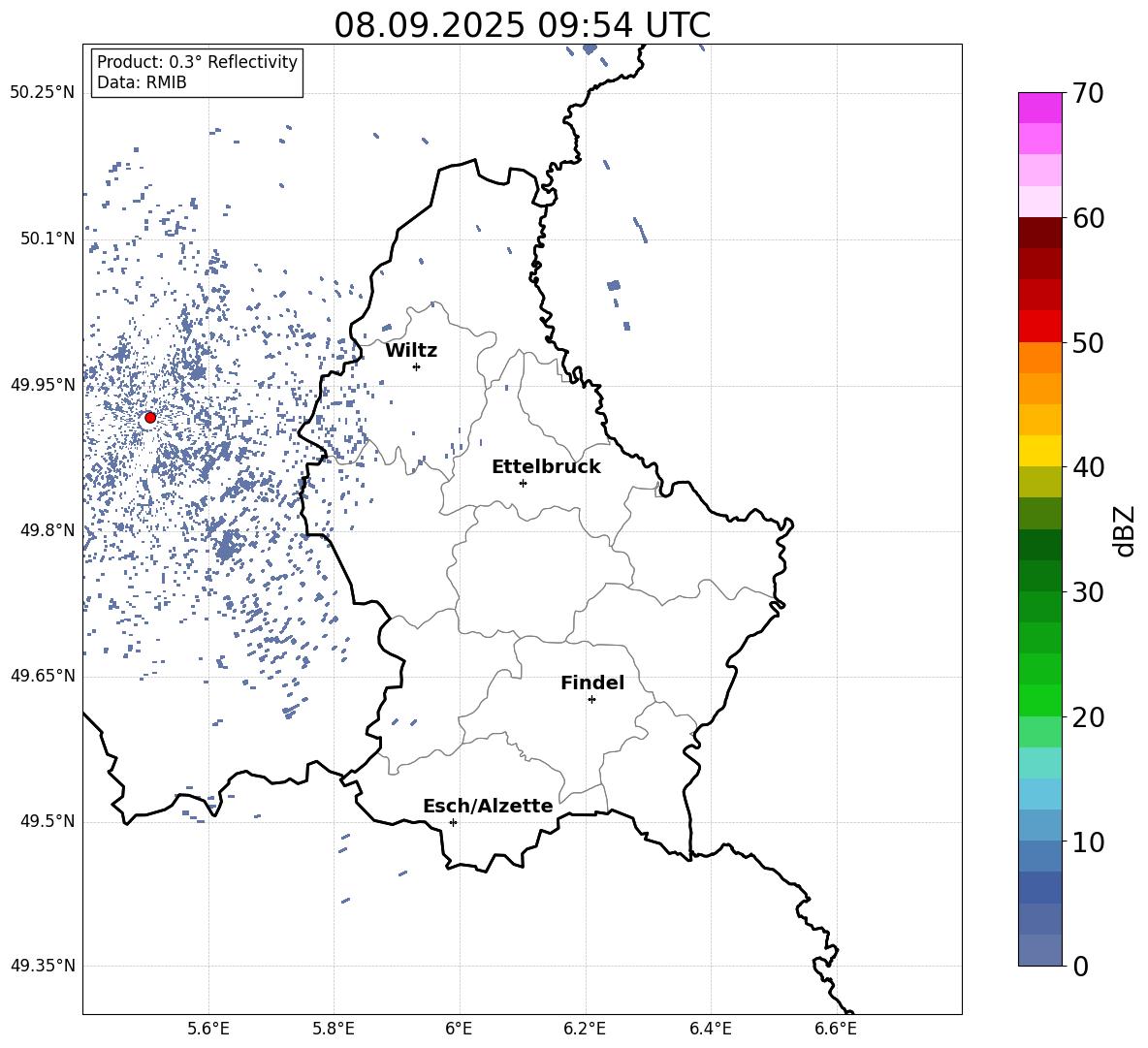Viewport: 1148px width, 1048px height.
Task: Select the Esch/Alzette city label
Action: [x=489, y=807]
